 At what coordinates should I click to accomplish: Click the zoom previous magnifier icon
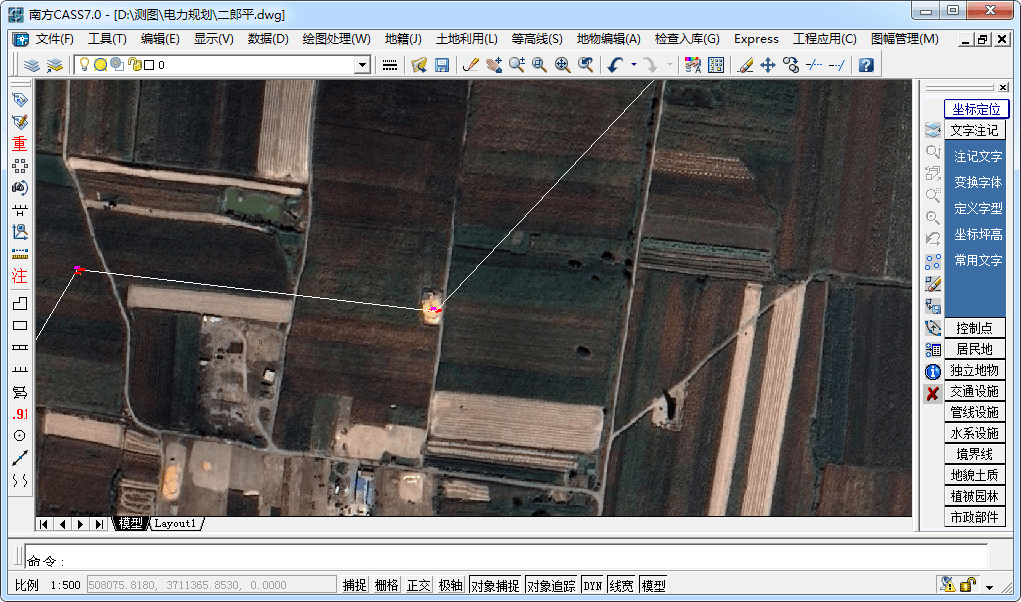point(585,65)
